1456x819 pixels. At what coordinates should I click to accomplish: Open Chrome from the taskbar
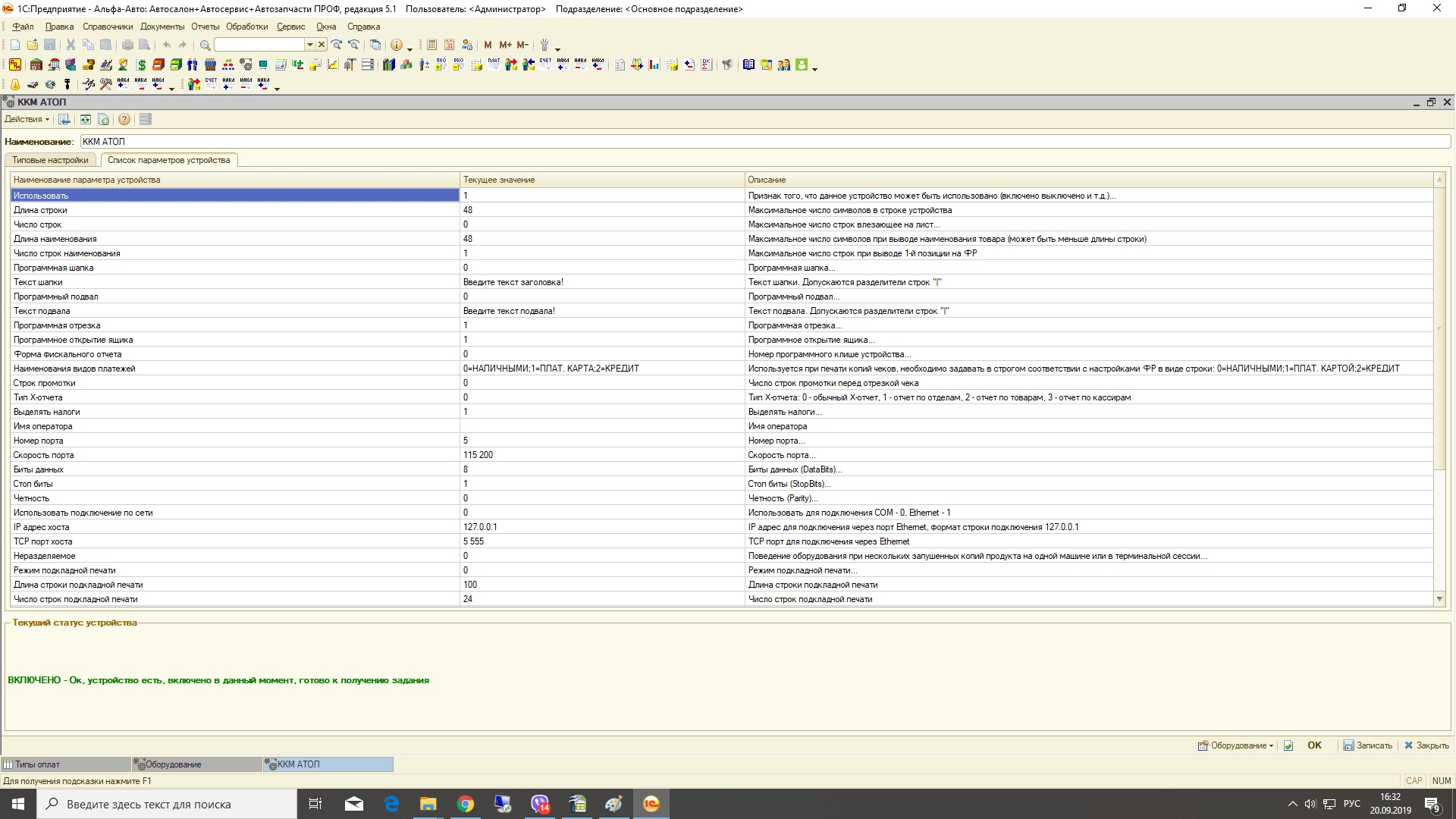point(466,804)
